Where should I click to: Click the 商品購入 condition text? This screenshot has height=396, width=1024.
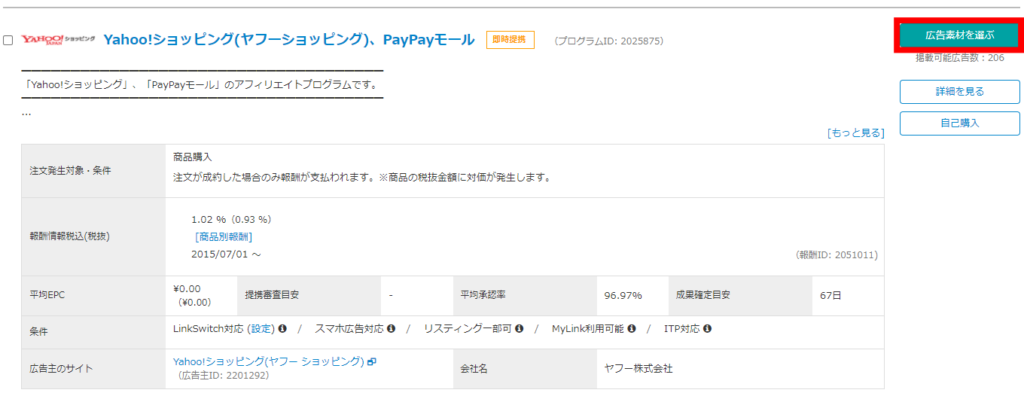(193, 157)
